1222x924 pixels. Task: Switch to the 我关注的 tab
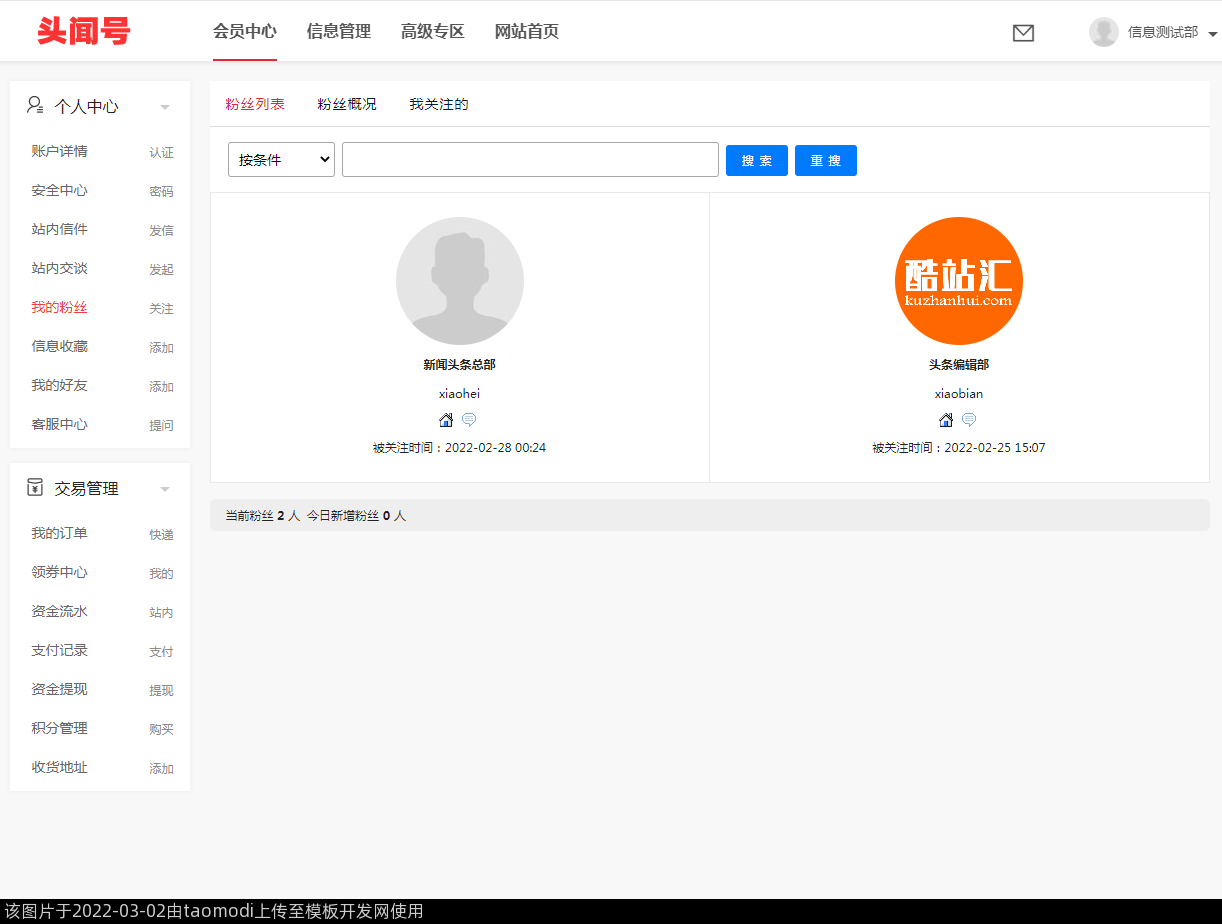[439, 104]
